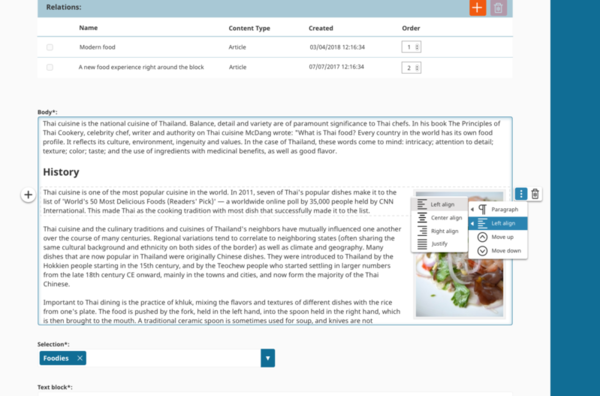Click the Thai food image thumbnail

[459, 254]
